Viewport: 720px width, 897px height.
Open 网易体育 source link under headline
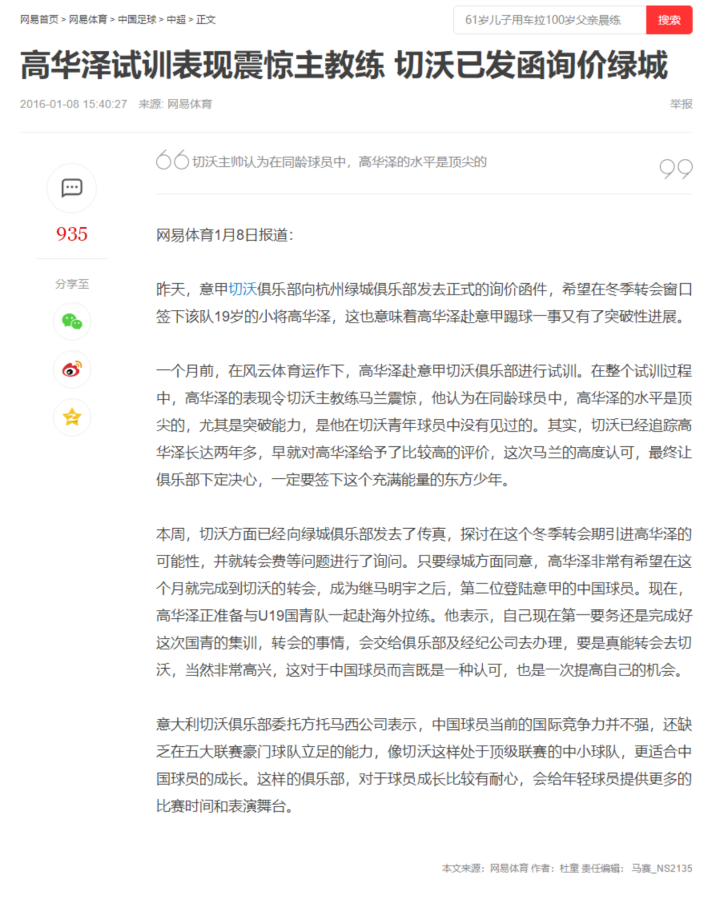pos(189,104)
